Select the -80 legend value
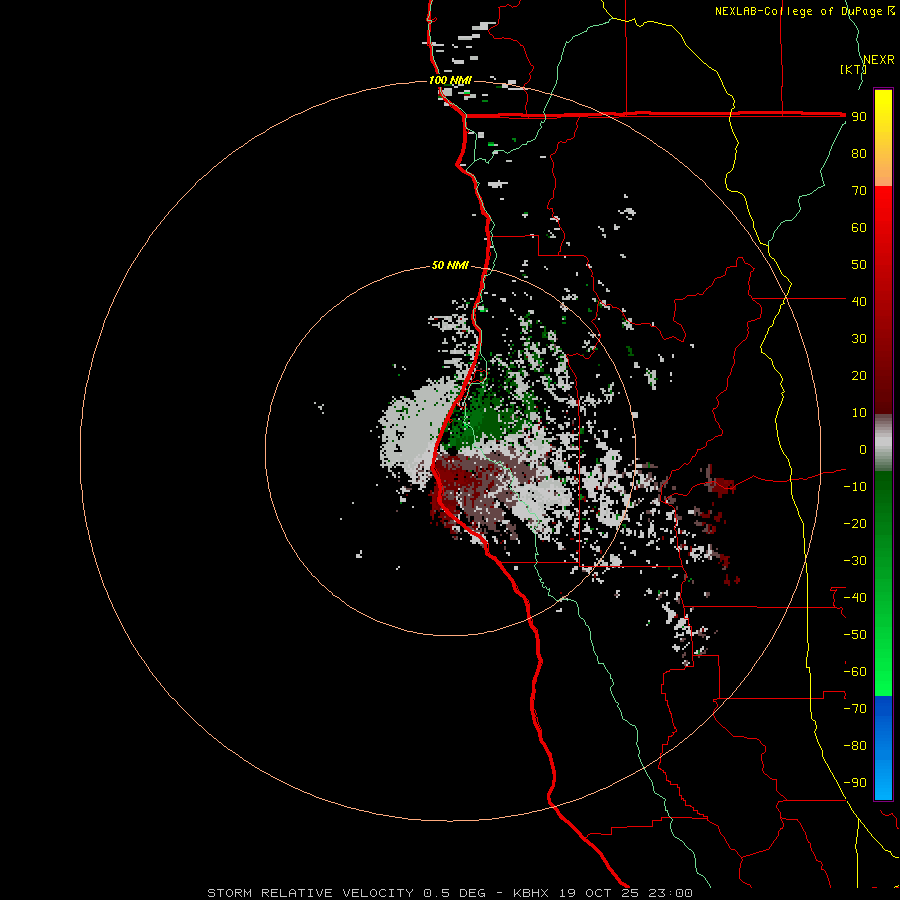 [x=855, y=746]
